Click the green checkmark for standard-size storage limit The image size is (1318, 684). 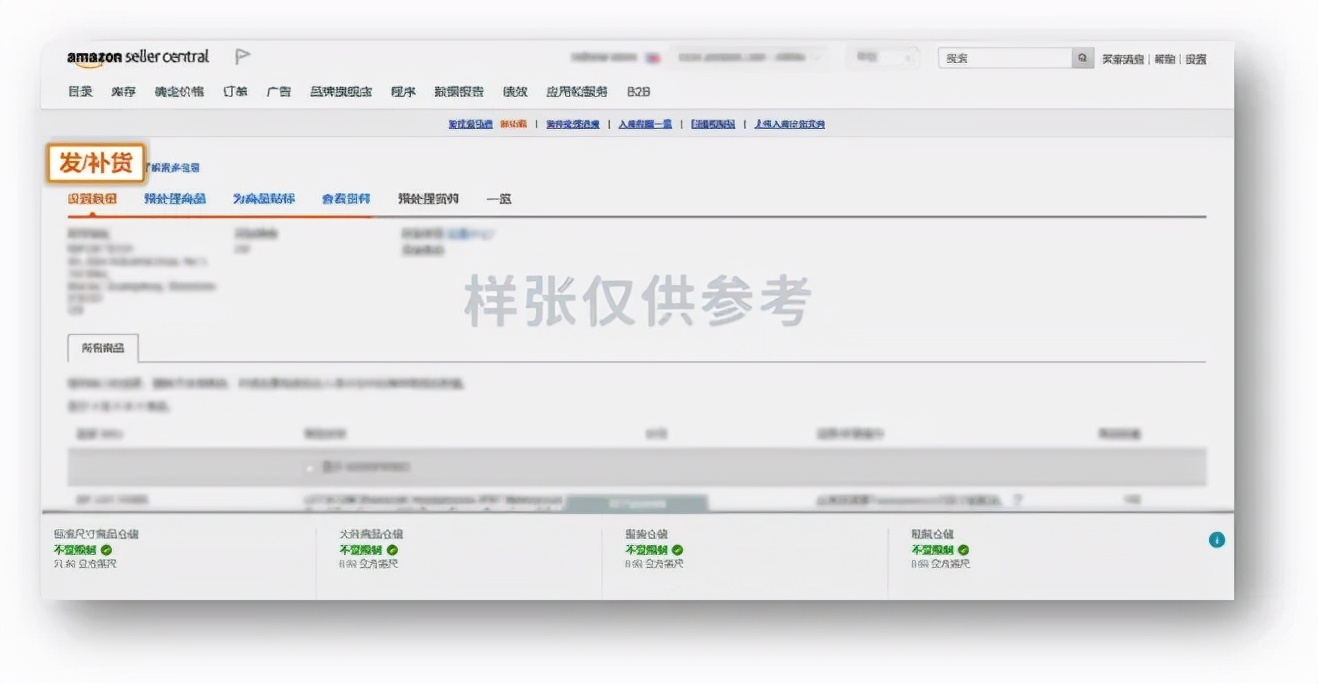click(x=109, y=549)
